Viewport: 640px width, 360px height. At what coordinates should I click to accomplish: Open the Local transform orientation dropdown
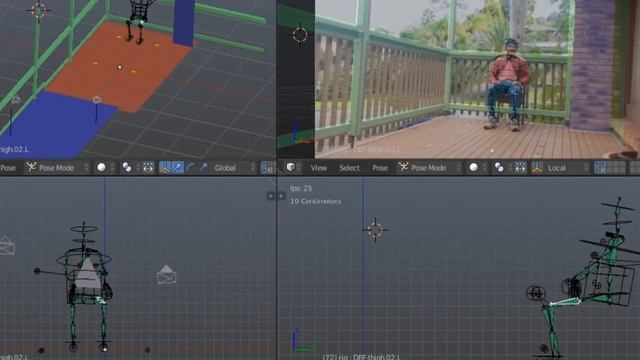coord(566,168)
